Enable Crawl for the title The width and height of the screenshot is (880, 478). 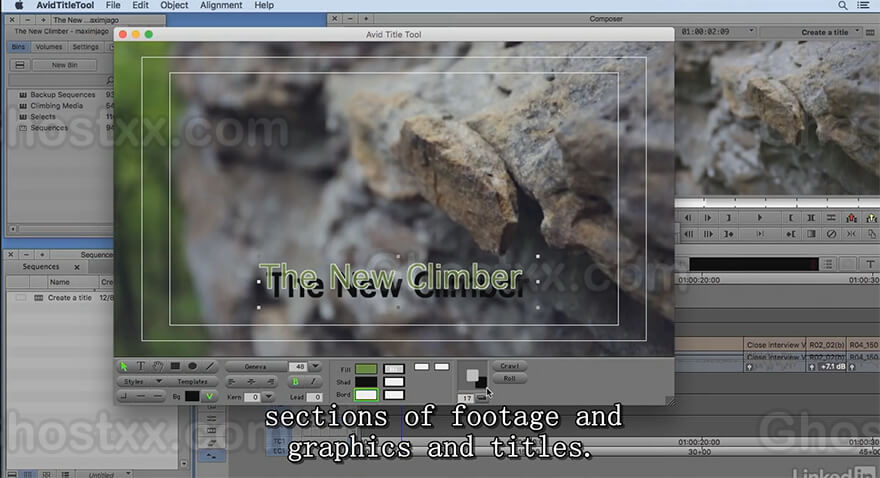click(510, 366)
